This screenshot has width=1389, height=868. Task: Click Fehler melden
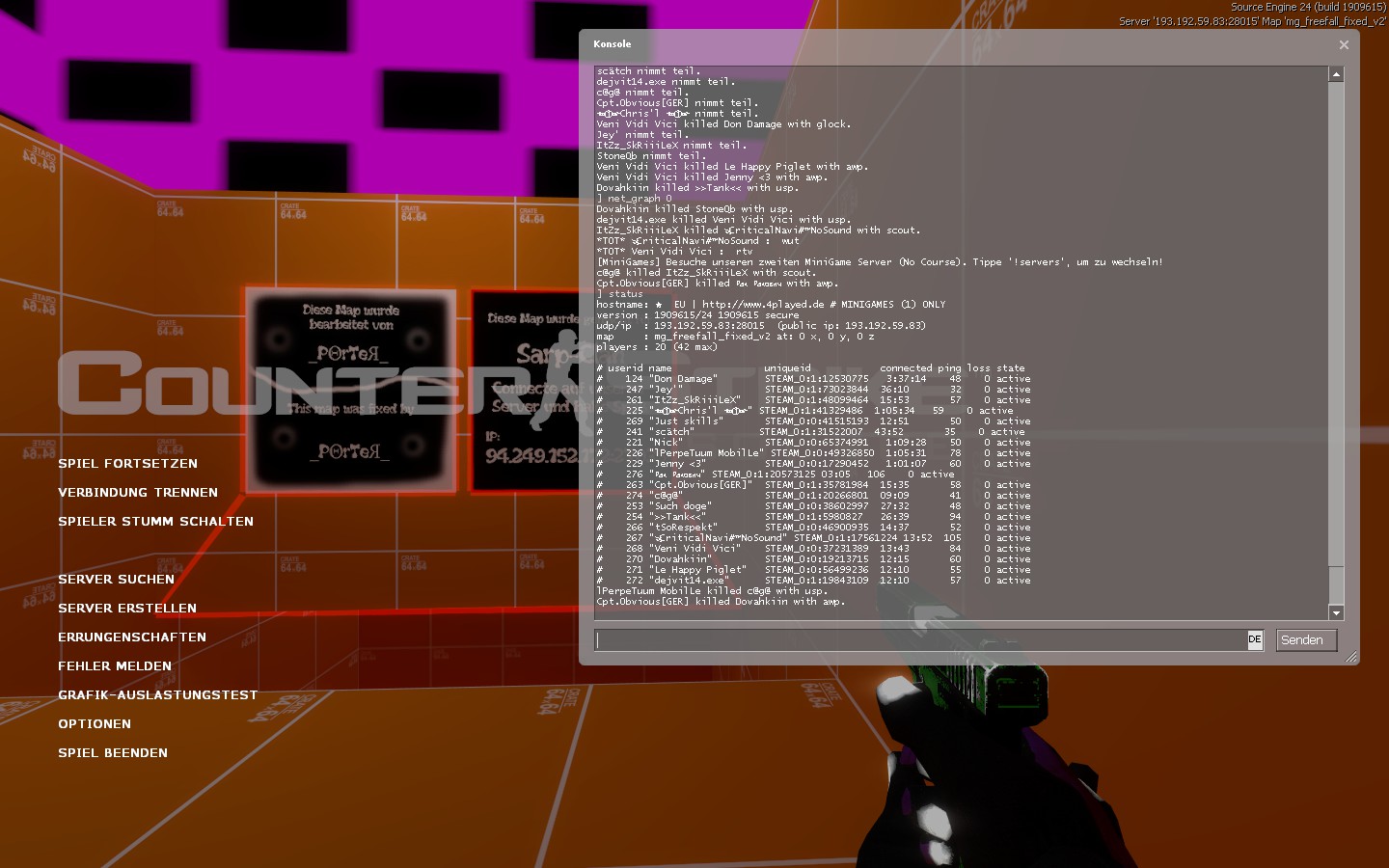115,666
